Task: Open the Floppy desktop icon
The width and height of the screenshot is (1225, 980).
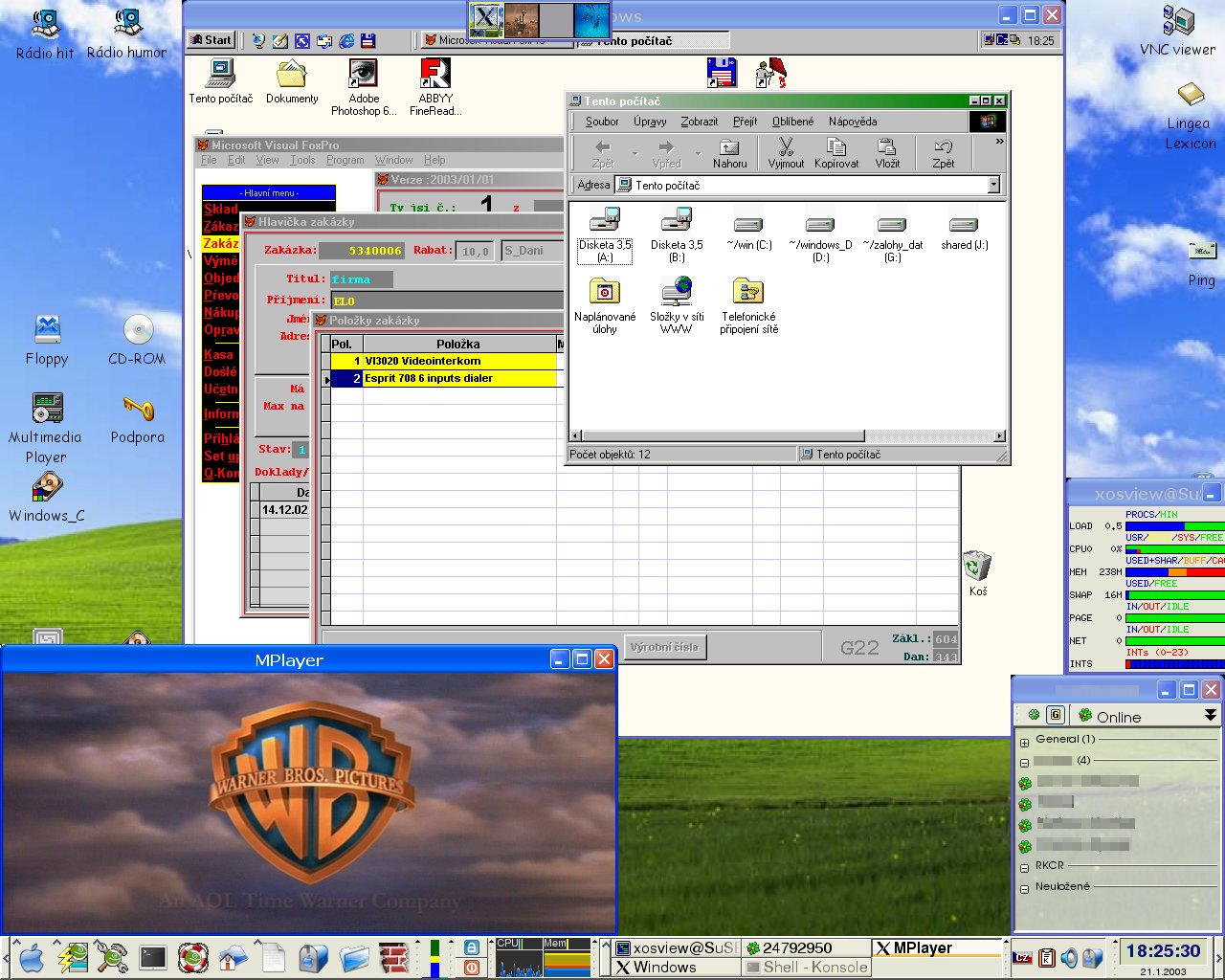Action: (x=47, y=340)
